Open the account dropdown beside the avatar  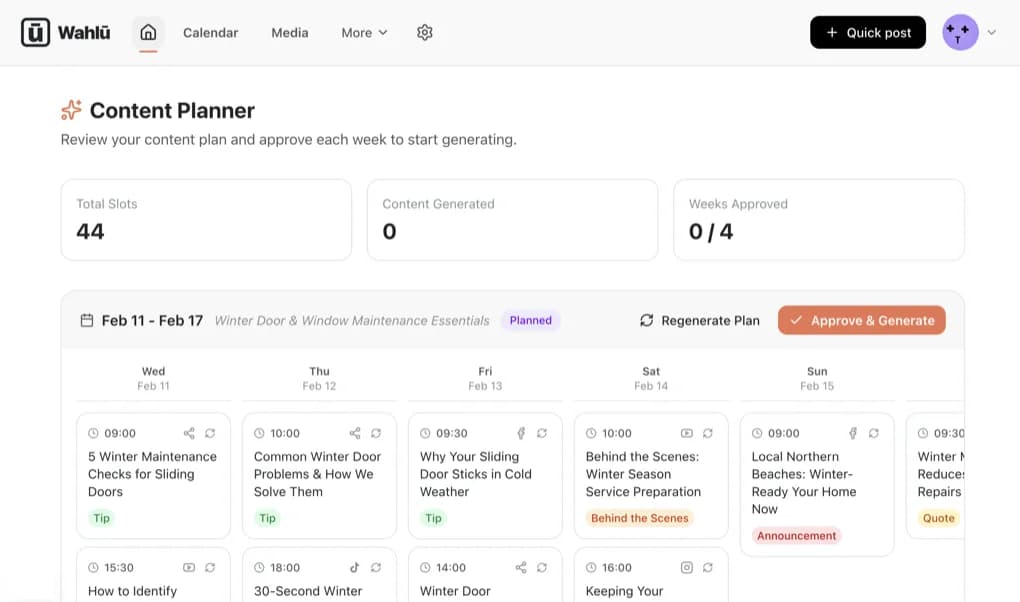(x=990, y=32)
